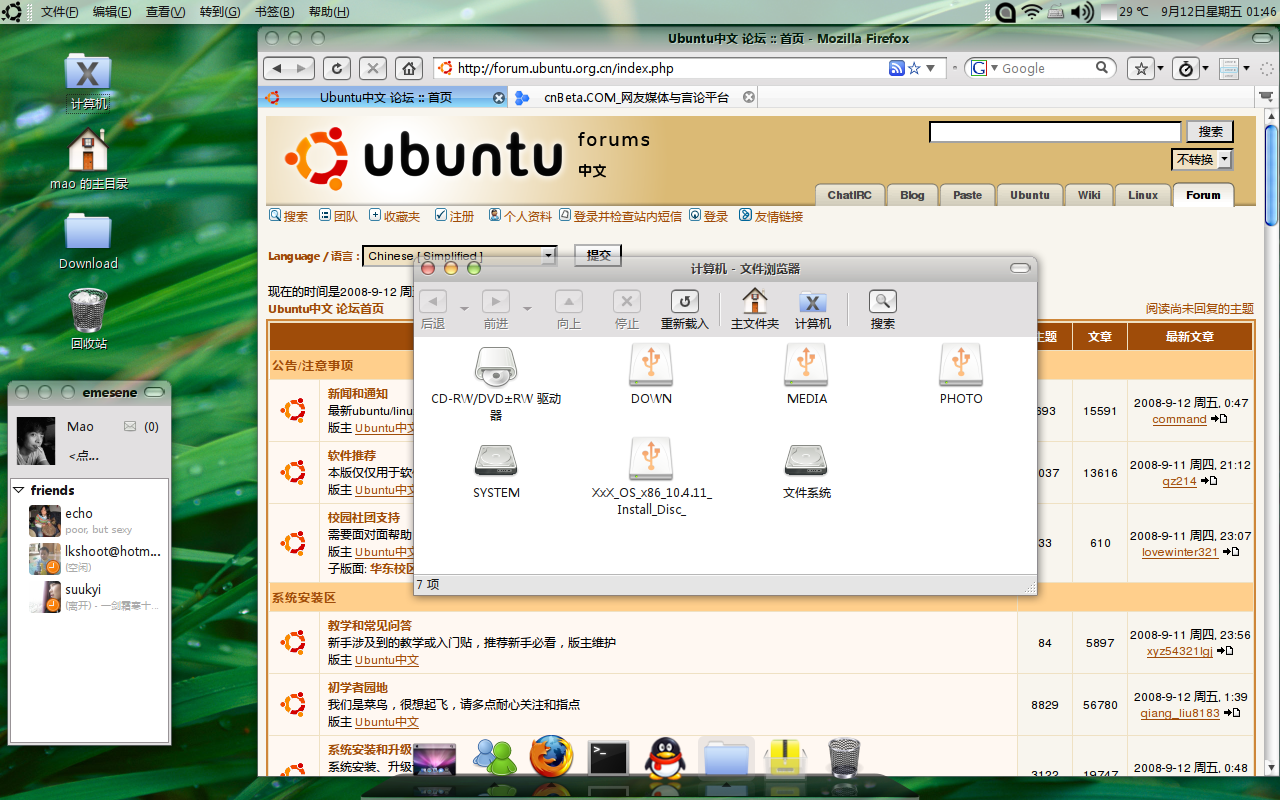This screenshot has width=1280, height=800.
Task: Open QQ penguin in the dock
Action: (x=664, y=759)
